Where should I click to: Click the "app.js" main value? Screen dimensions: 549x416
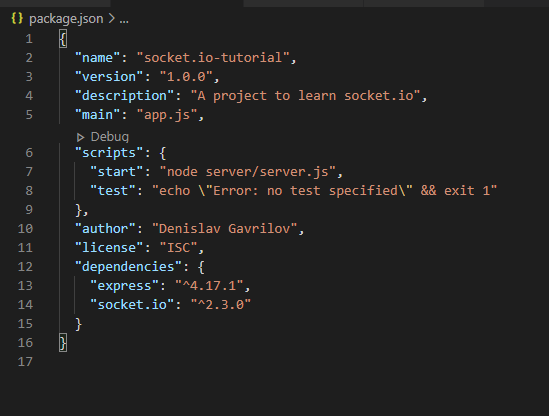(167, 115)
